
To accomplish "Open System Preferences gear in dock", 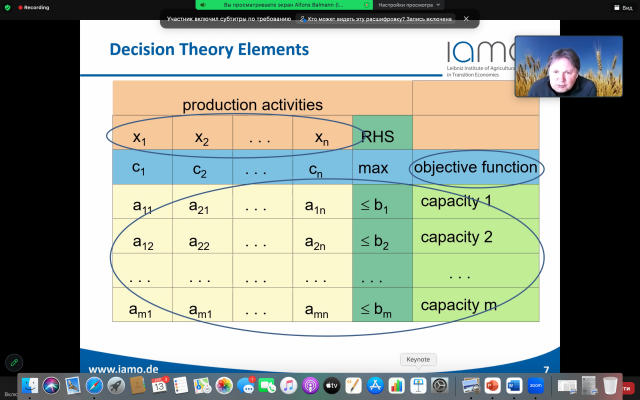I will point(440,386).
